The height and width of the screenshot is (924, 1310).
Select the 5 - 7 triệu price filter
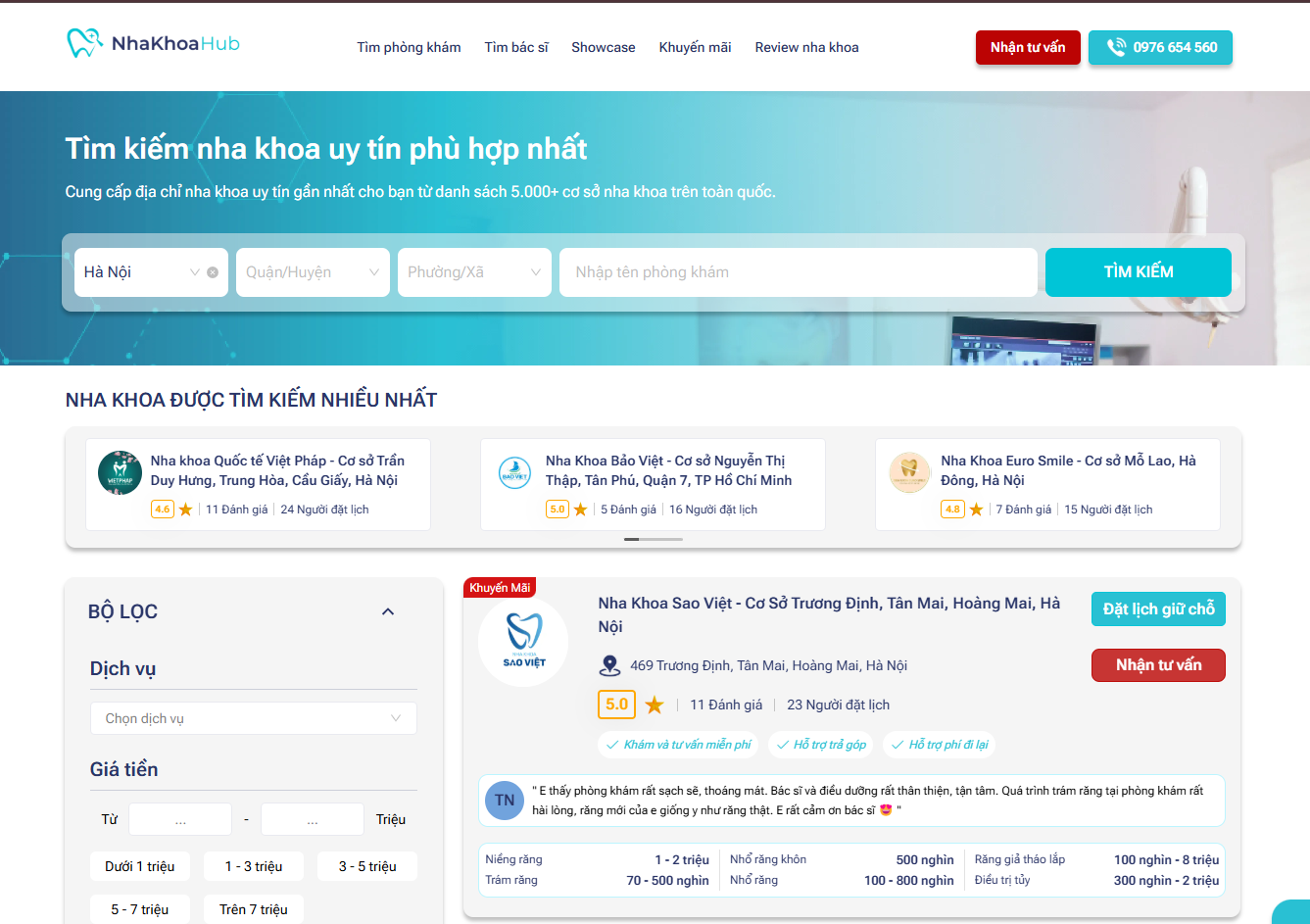tap(140, 909)
